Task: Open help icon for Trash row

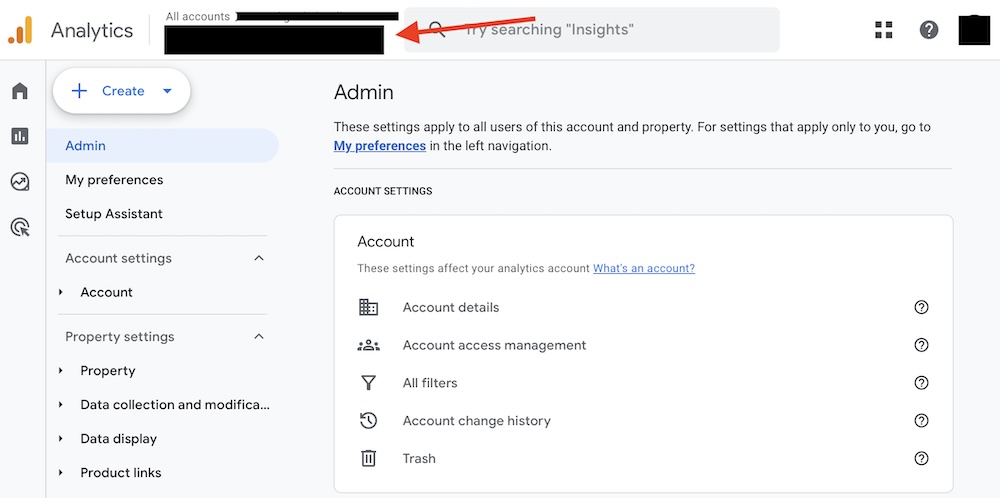Action: coord(921,458)
